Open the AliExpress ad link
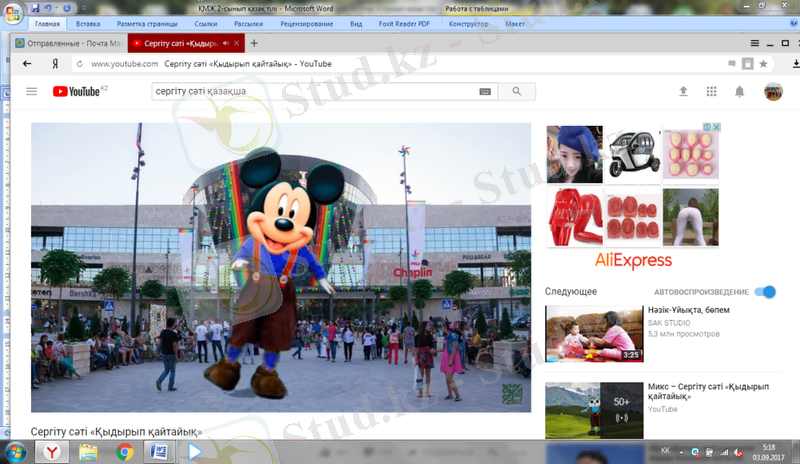This screenshot has width=800, height=464. (633, 261)
